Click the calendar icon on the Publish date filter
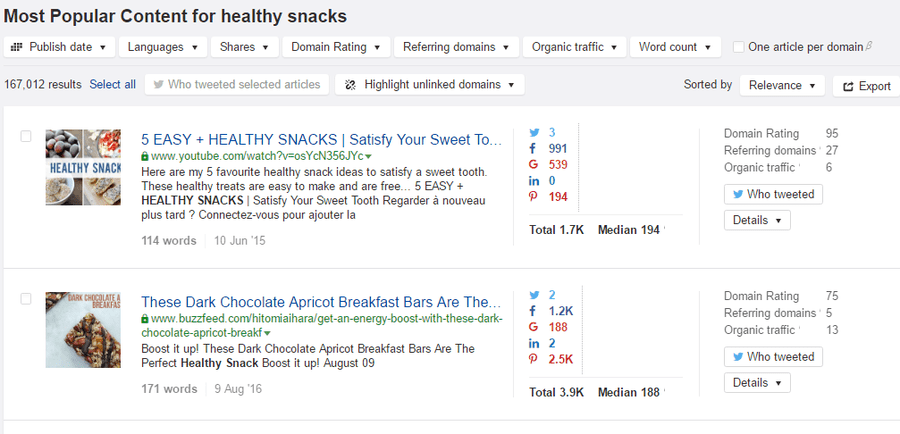Screen dimensions: 900x434 pos(19,47)
